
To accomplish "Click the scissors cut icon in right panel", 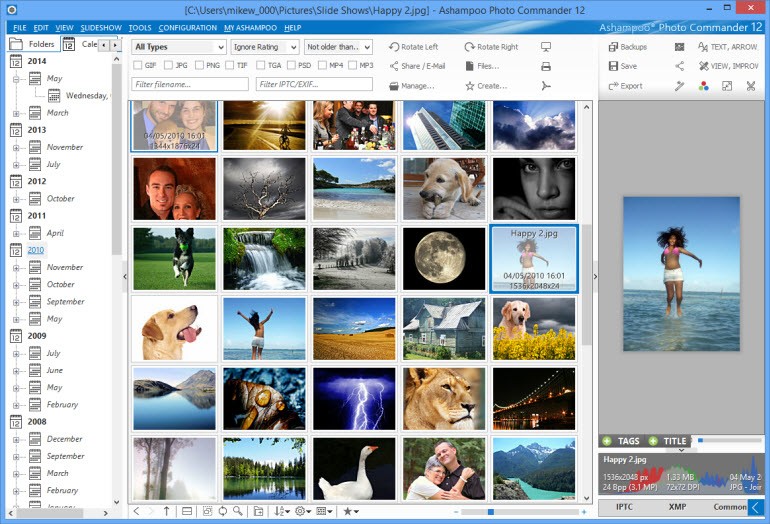I will pyautogui.click(x=749, y=86).
